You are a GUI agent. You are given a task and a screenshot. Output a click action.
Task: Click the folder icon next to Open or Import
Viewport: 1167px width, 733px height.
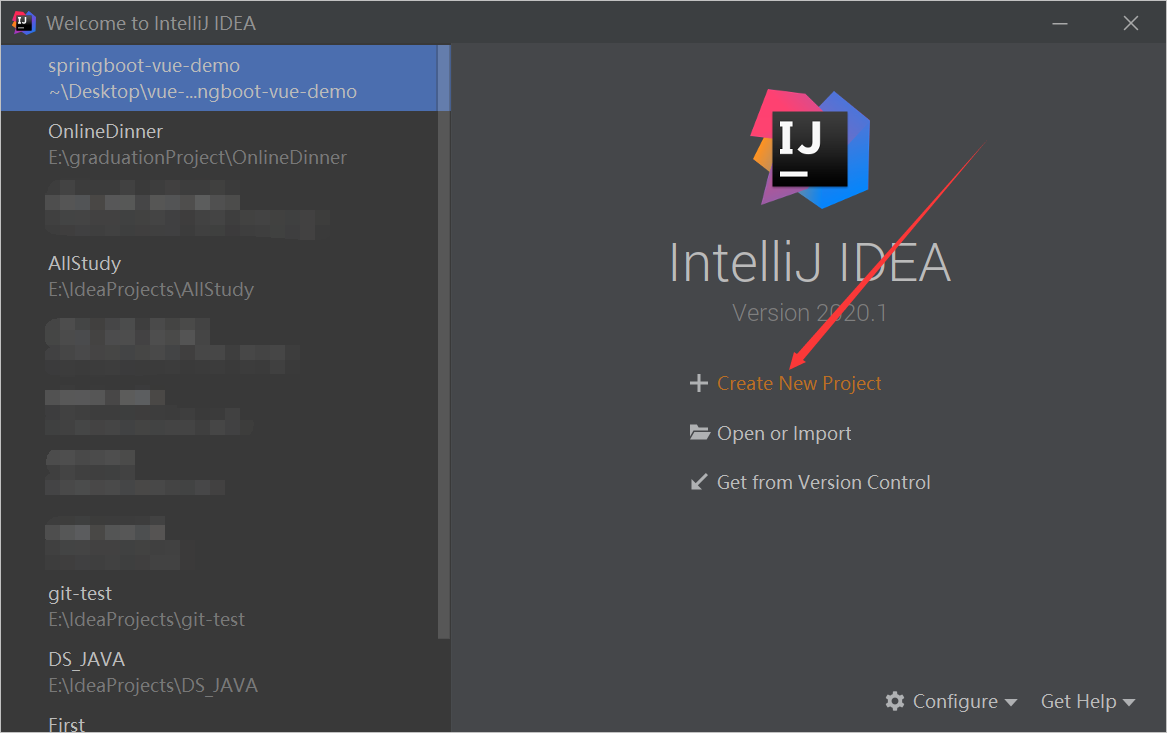pos(699,432)
